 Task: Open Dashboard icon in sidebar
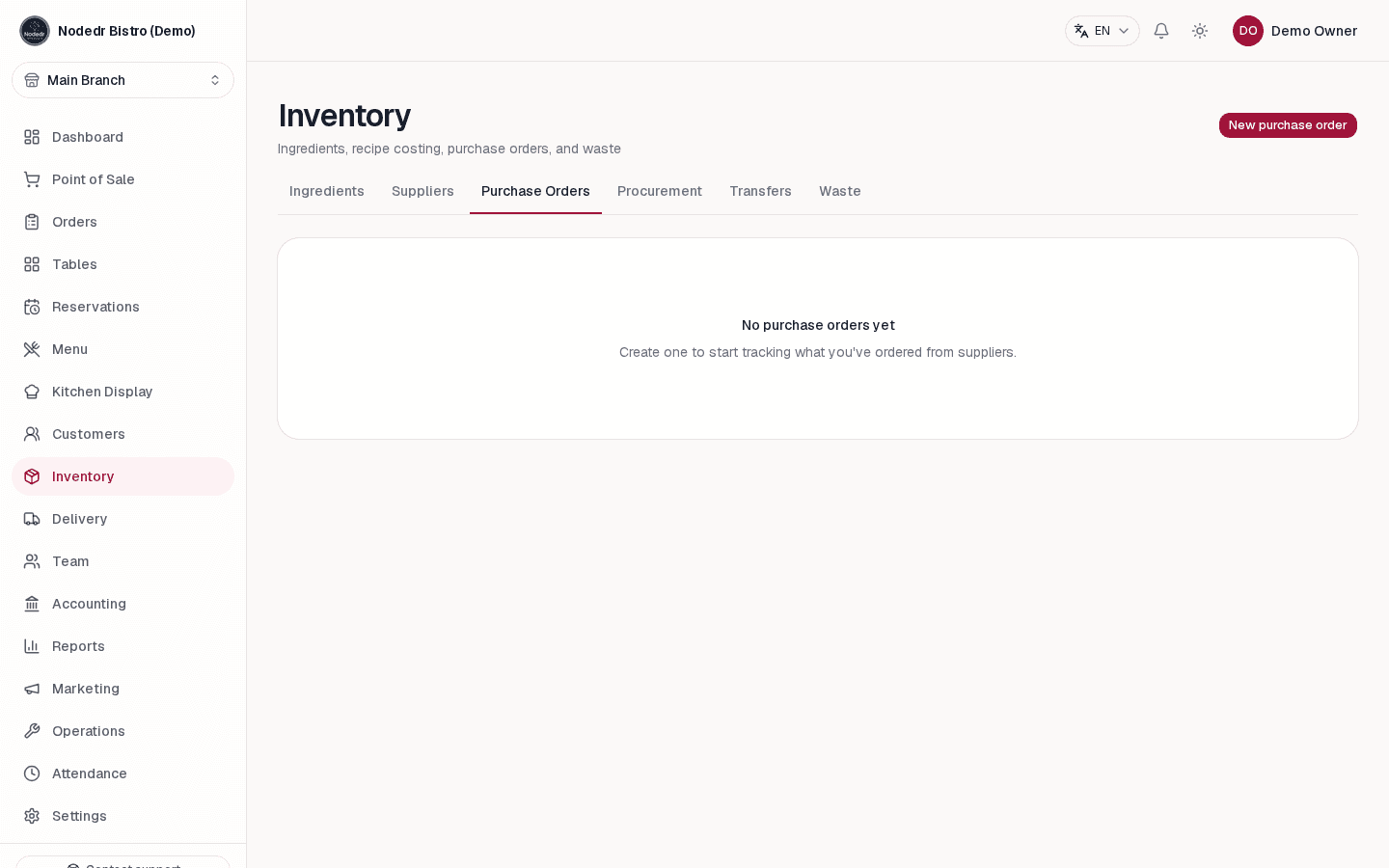(x=32, y=137)
